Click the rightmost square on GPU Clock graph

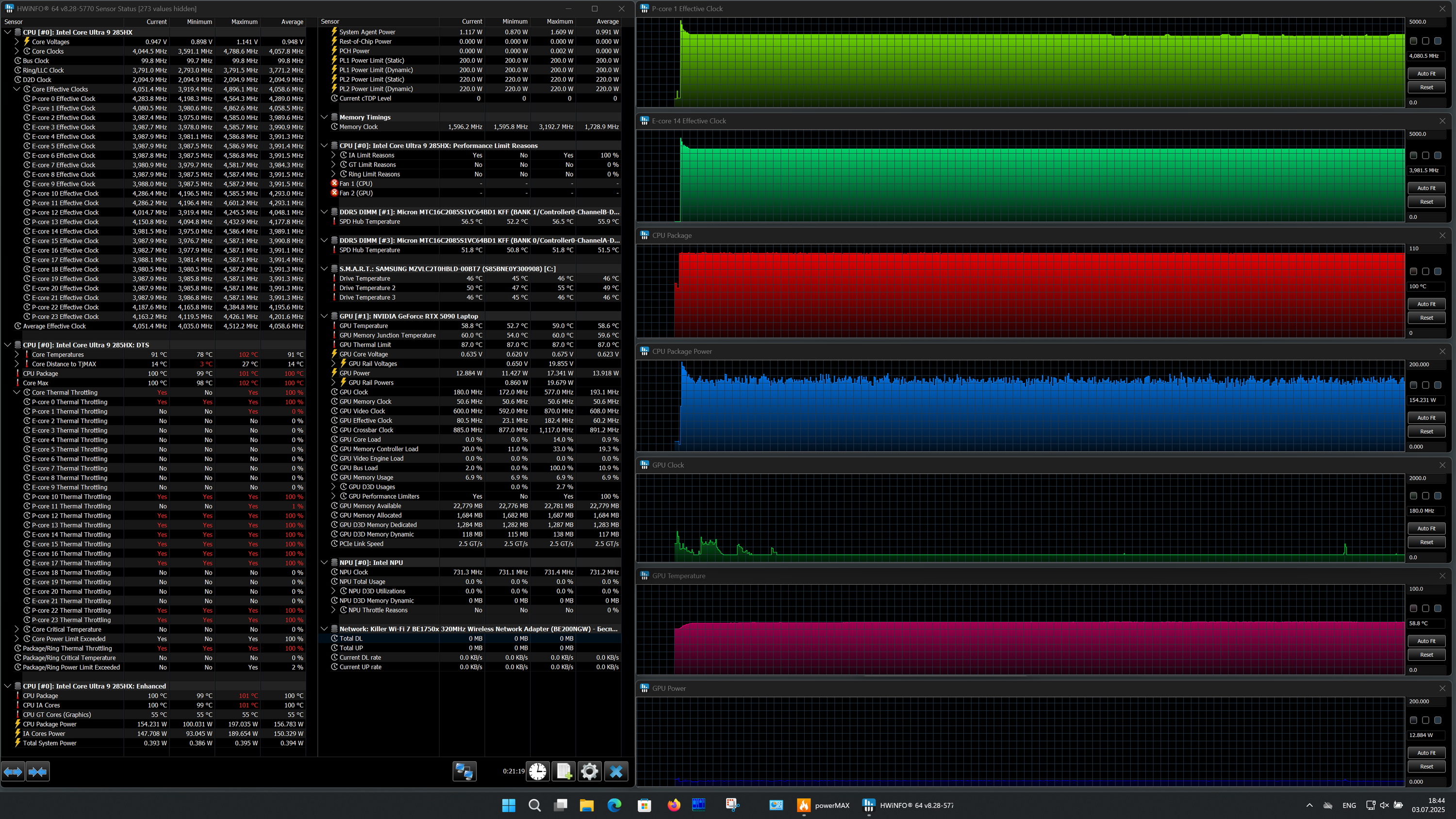tap(1438, 496)
